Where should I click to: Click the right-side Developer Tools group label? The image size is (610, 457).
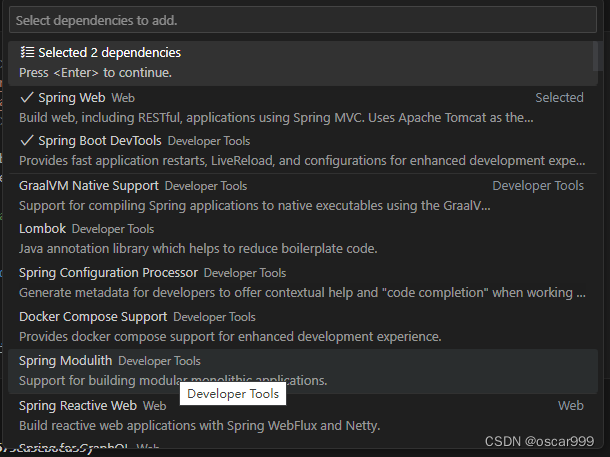[538, 186]
